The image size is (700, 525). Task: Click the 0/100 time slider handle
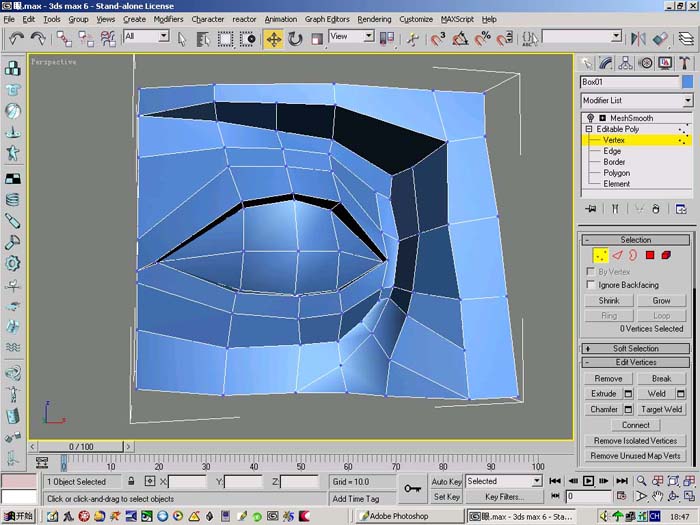pyautogui.click(x=80, y=446)
